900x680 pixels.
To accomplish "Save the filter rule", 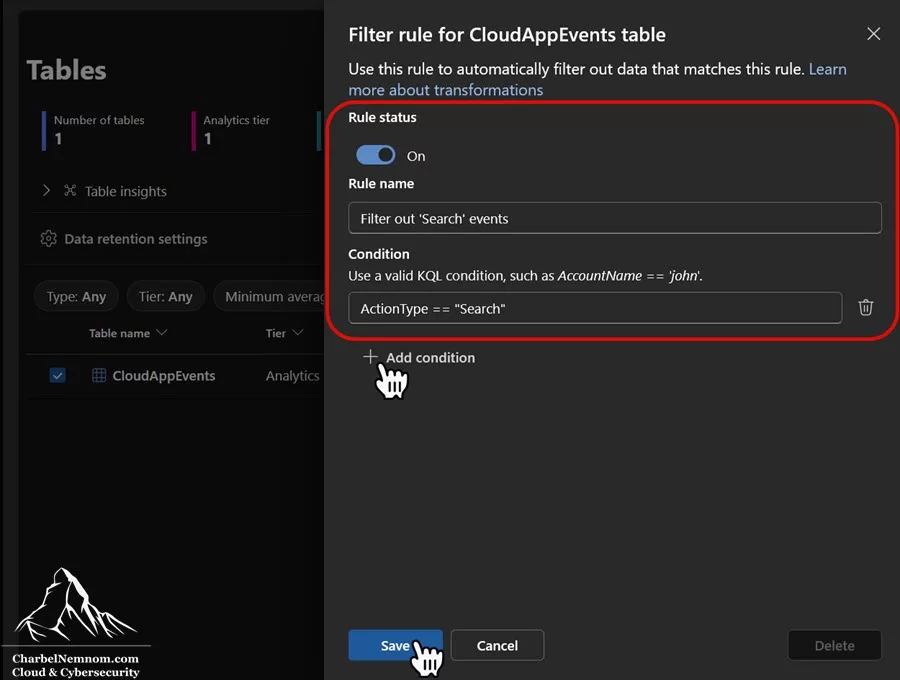I will 395,646.
